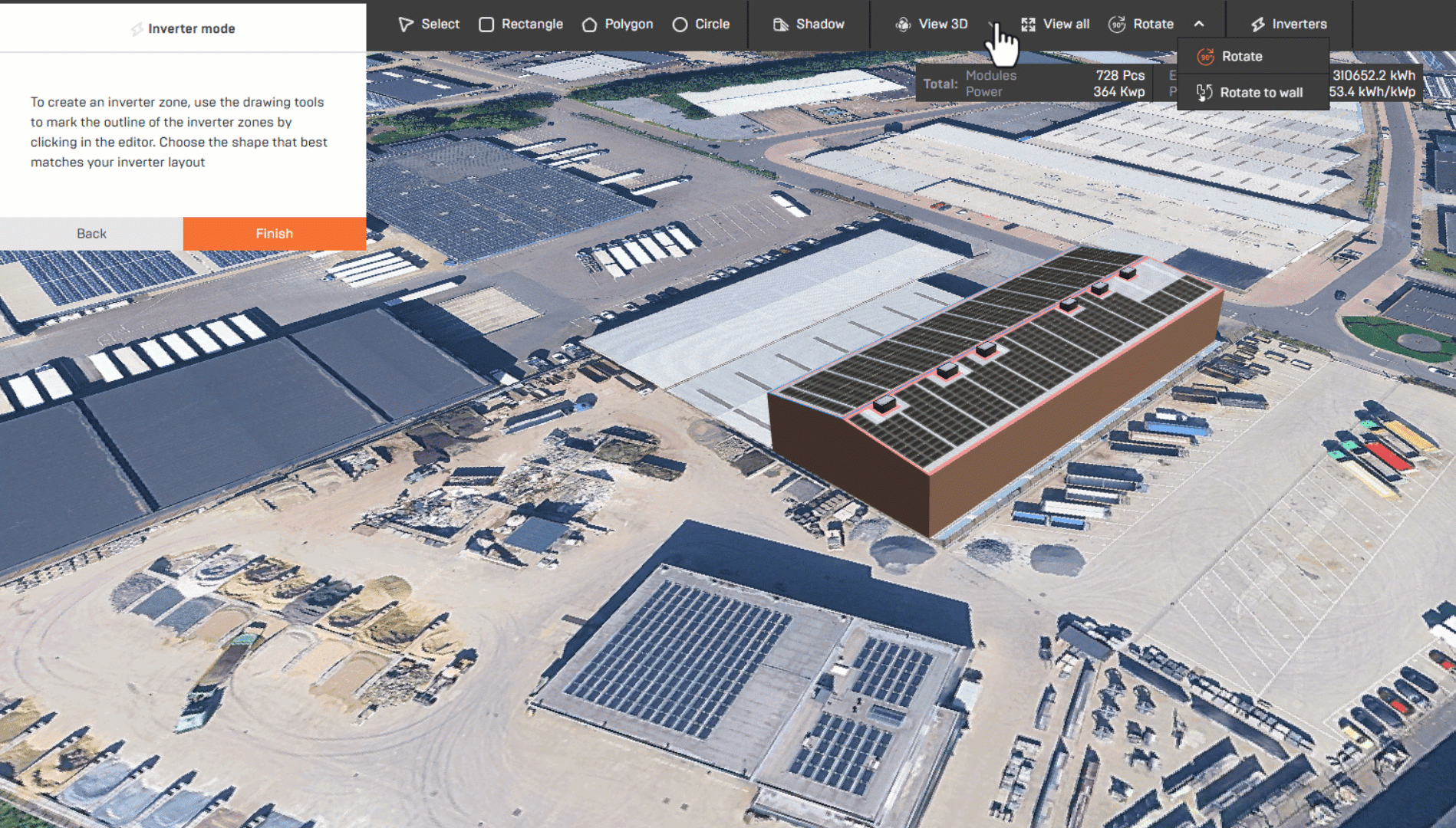Image resolution: width=1456 pixels, height=828 pixels.
Task: Click the Inverter mode panel header
Action: pyautogui.click(x=183, y=29)
